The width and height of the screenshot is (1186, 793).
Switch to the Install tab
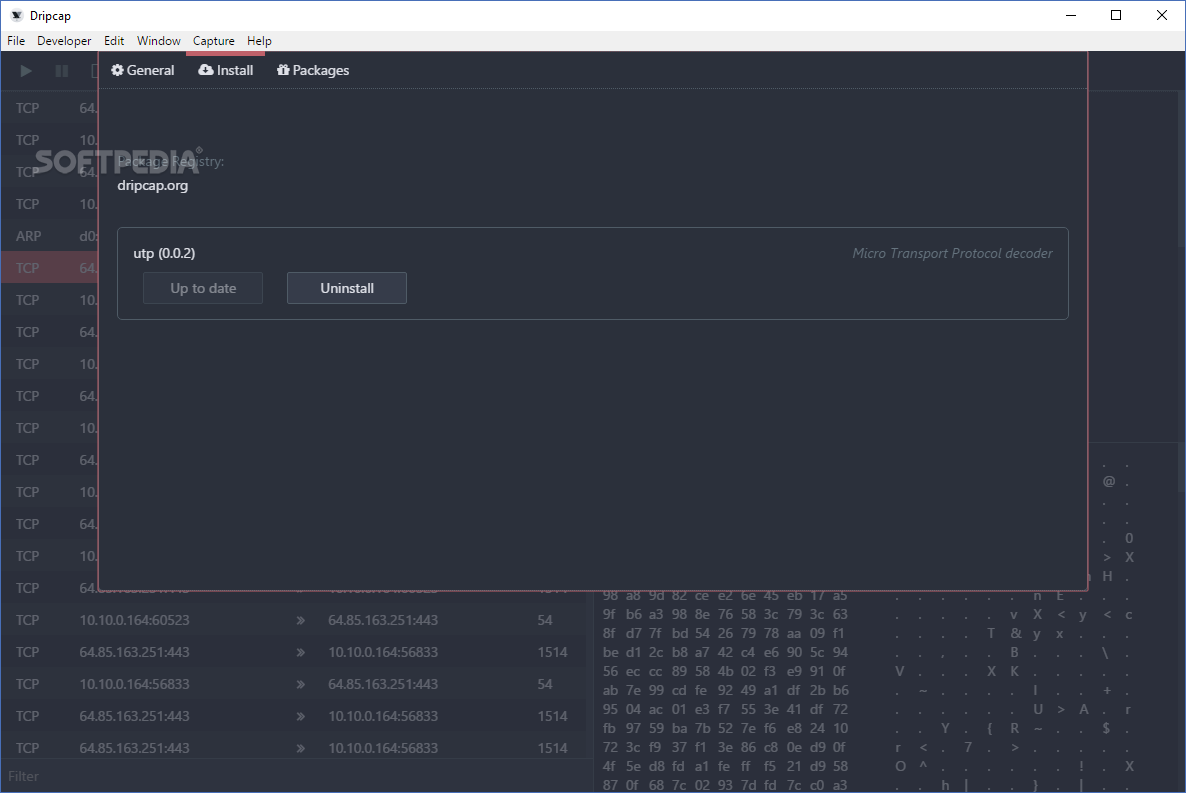226,70
